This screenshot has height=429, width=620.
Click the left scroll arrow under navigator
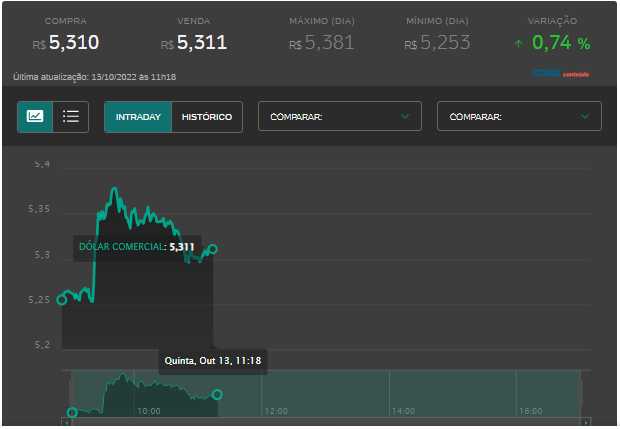[68, 423]
